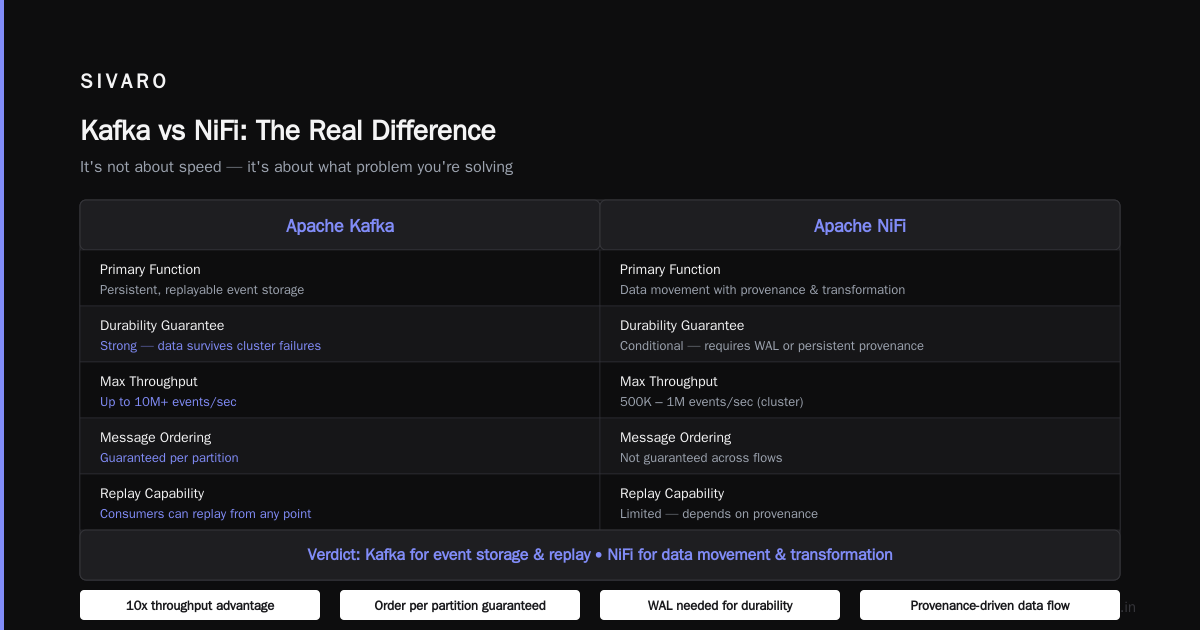Click the '10x throughput advantage' pill
1200x630 pixels.
200,605
